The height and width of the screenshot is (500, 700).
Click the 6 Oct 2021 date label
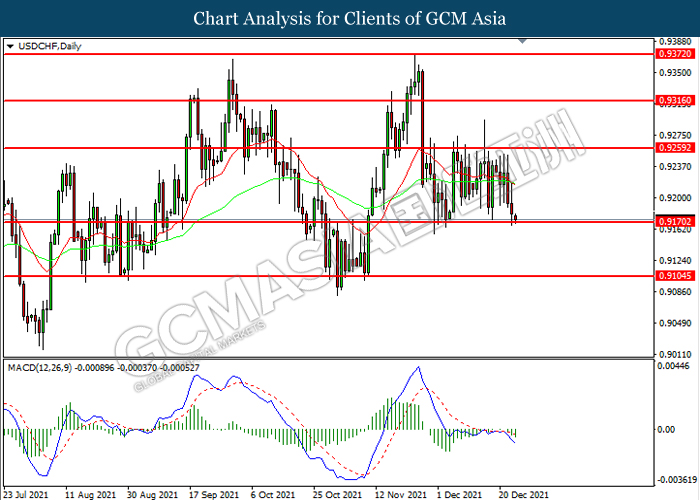(x=273, y=495)
